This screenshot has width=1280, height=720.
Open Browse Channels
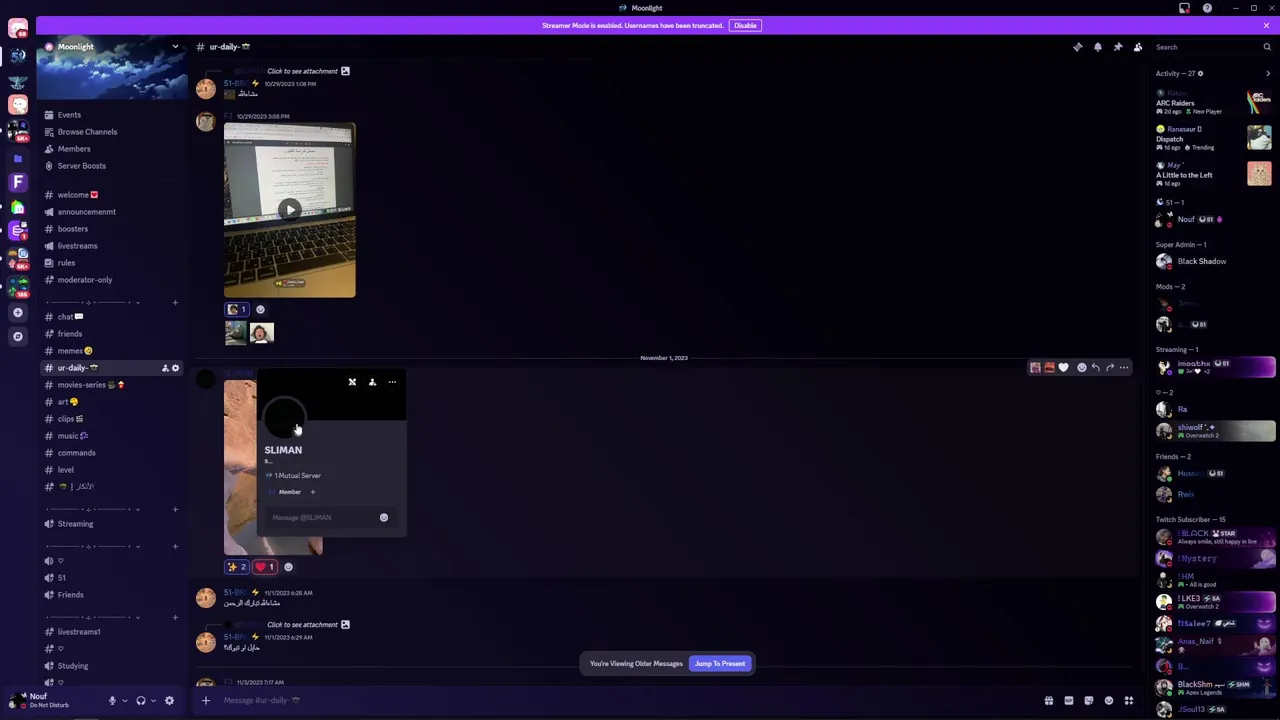pyautogui.click(x=87, y=132)
